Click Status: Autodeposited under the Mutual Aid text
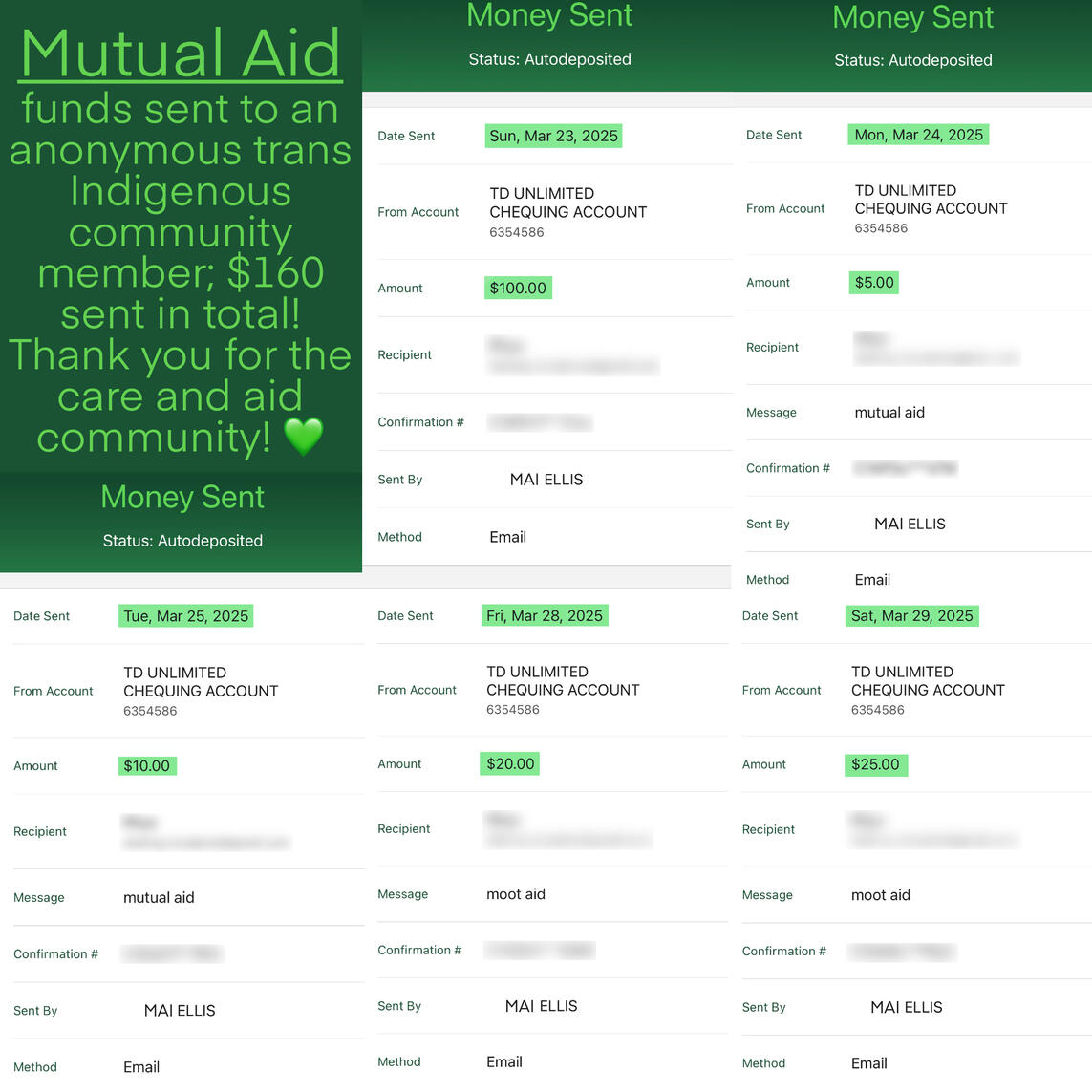This screenshot has height=1092, width=1092. click(x=182, y=541)
